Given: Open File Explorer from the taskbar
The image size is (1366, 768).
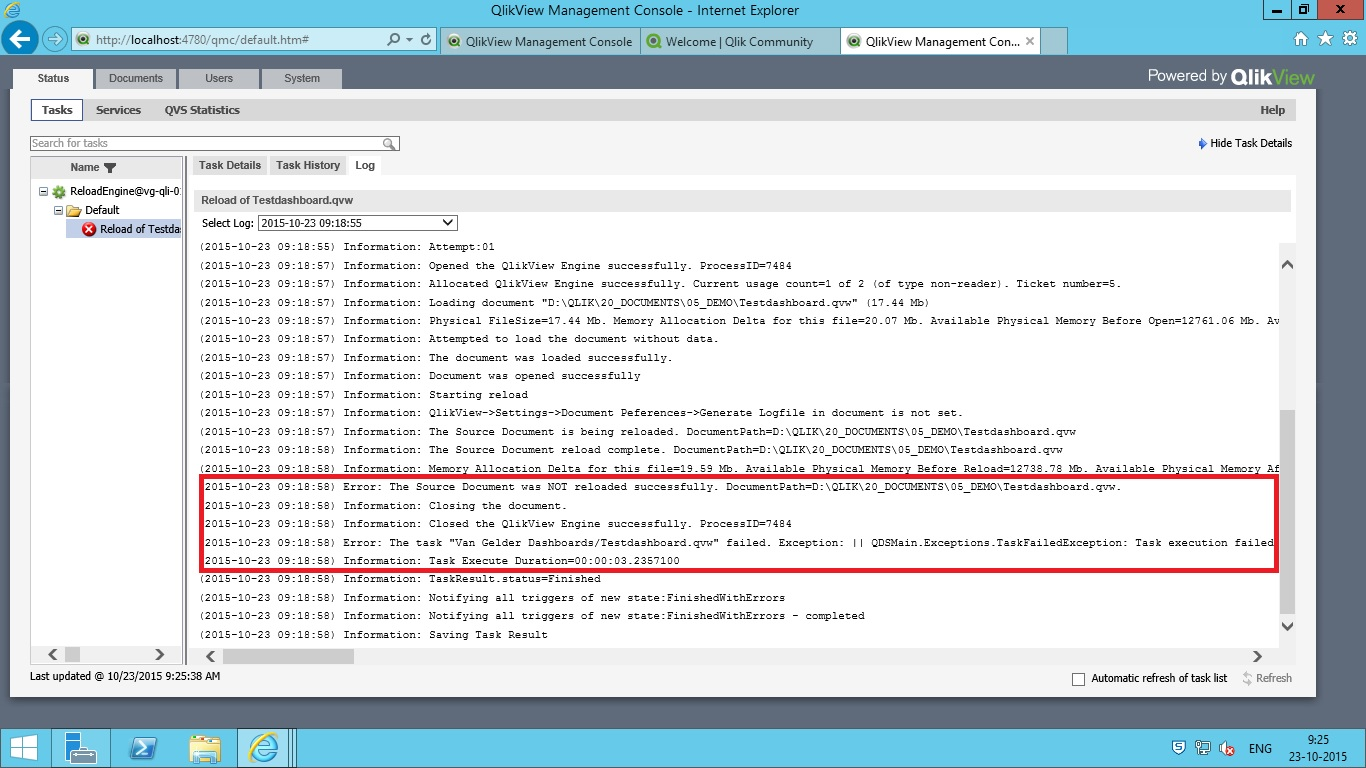Looking at the screenshot, I should [204, 748].
